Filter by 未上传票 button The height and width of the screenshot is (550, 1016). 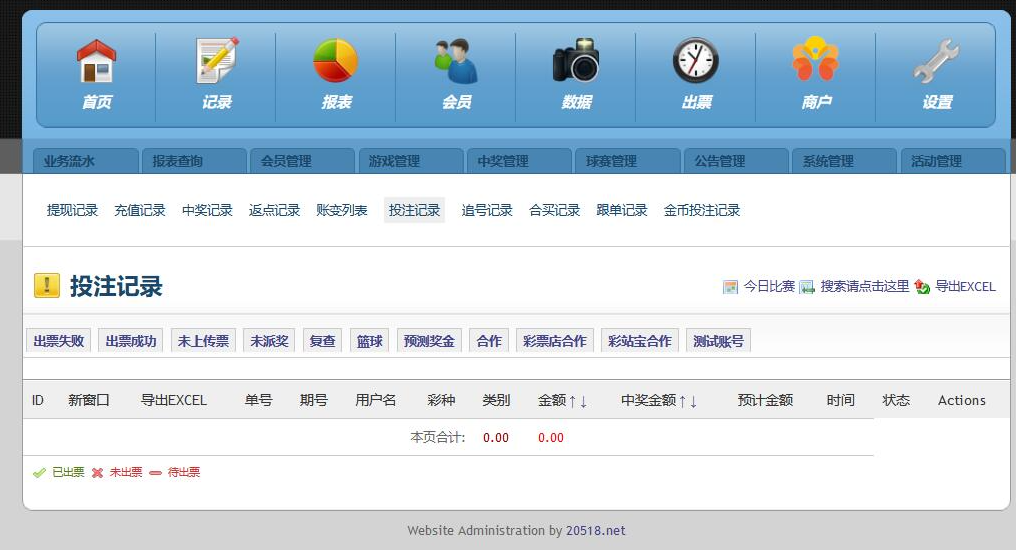click(x=203, y=341)
